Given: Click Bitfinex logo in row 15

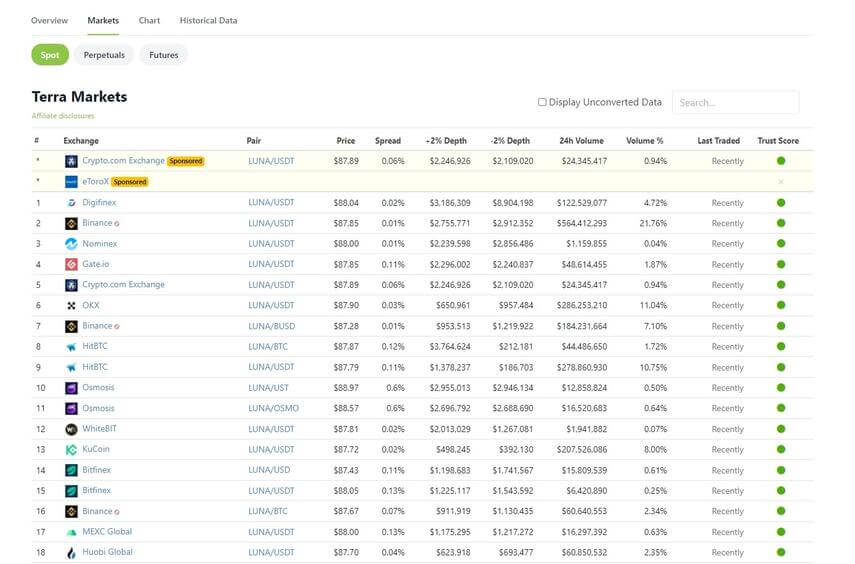Looking at the screenshot, I should point(71,491).
